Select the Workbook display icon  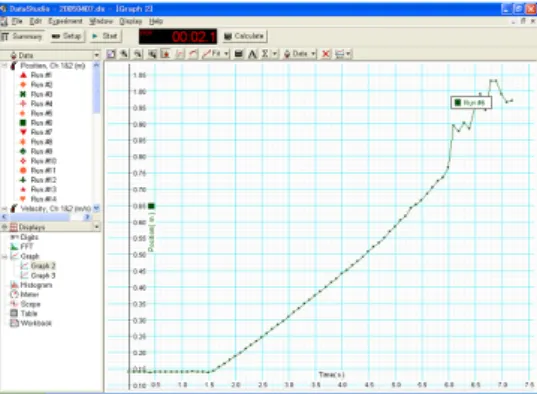(14, 323)
